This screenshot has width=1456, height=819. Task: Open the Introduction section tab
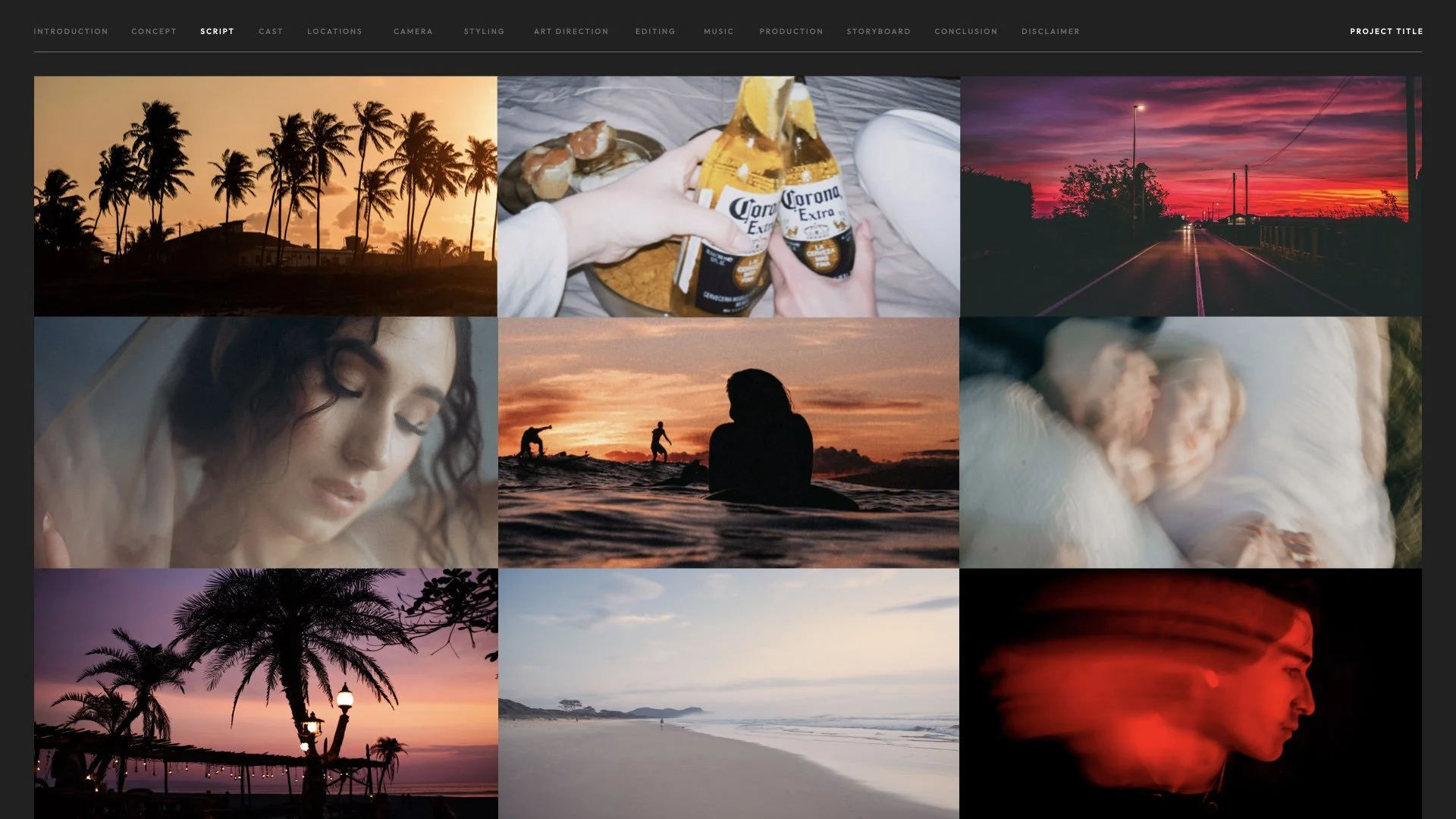point(71,31)
